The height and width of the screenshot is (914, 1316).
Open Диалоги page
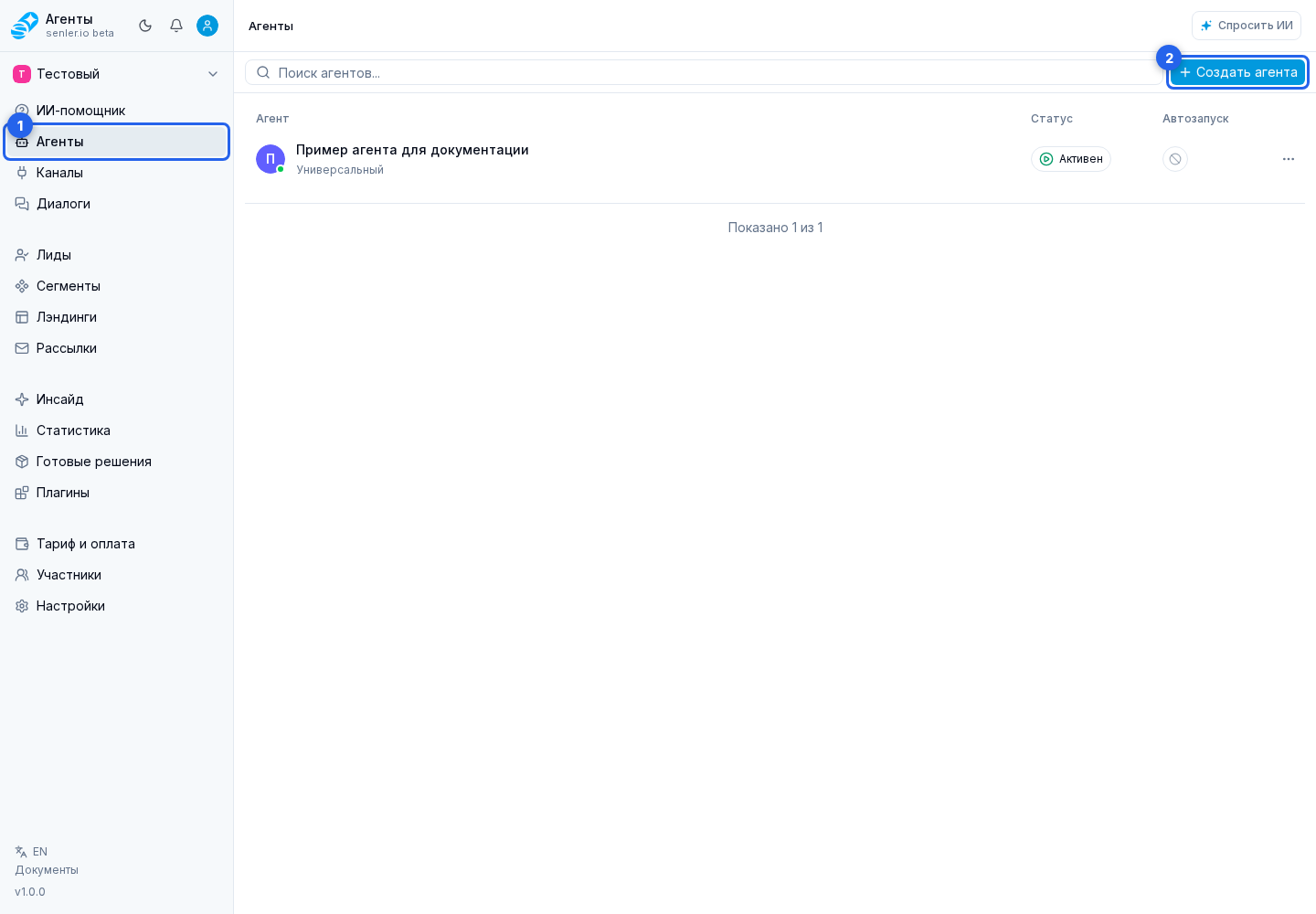click(x=117, y=204)
